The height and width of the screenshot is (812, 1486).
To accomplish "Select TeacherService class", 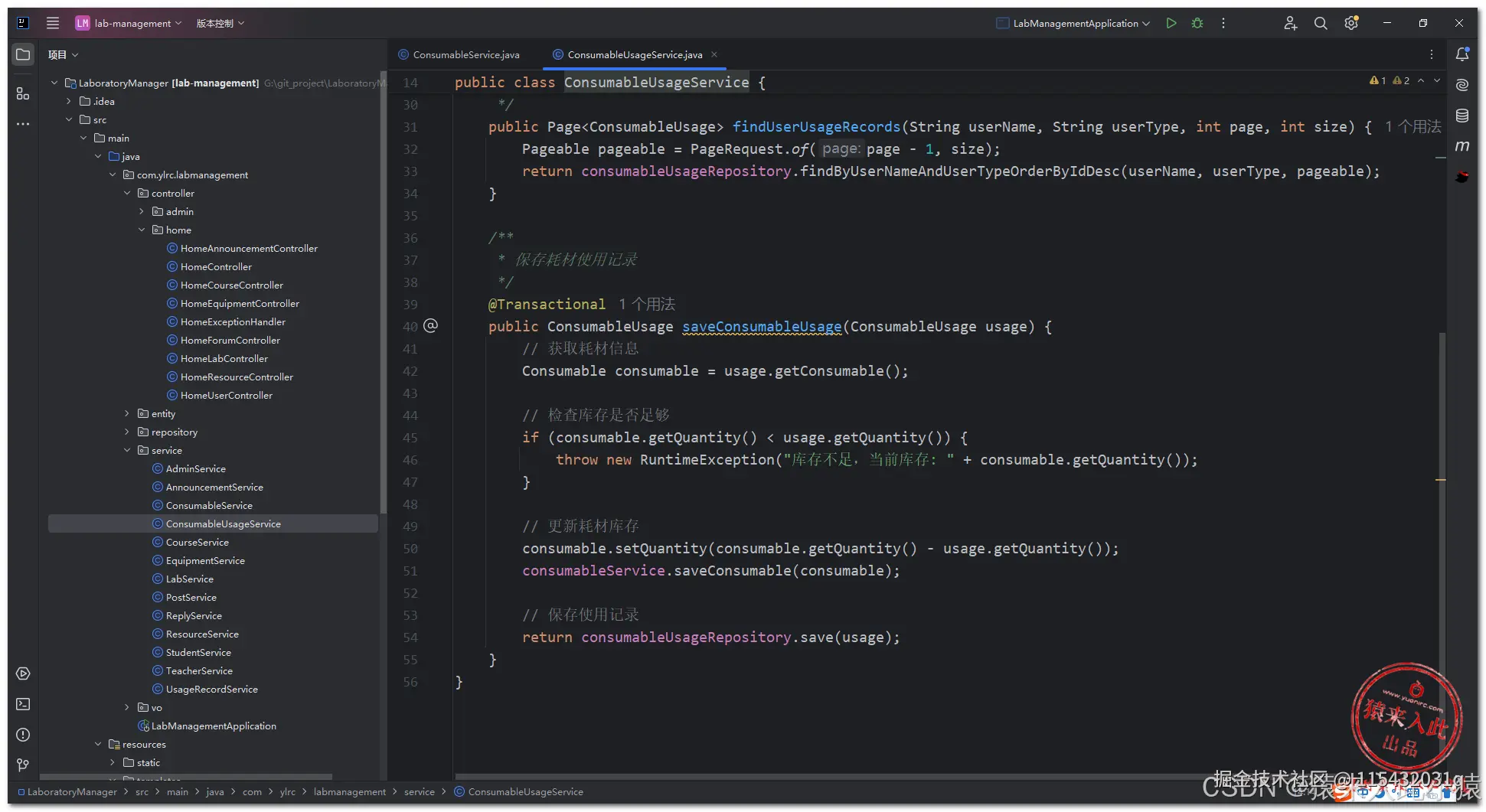I will (199, 670).
